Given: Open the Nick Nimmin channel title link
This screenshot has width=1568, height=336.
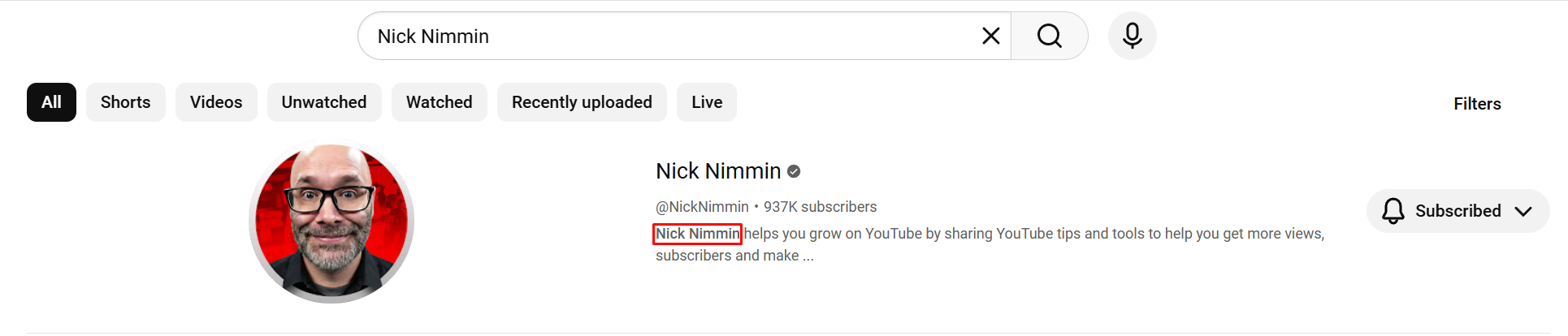Looking at the screenshot, I should click(718, 171).
